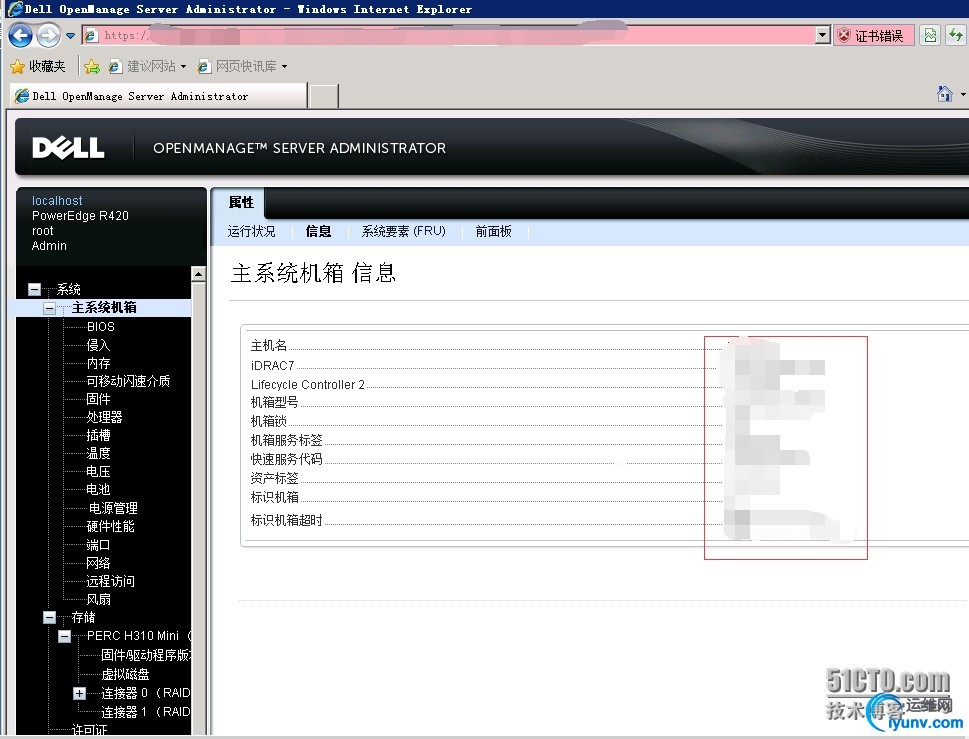Open 电池 battery tree item
Viewport: 969px width, 739px height.
[98, 489]
